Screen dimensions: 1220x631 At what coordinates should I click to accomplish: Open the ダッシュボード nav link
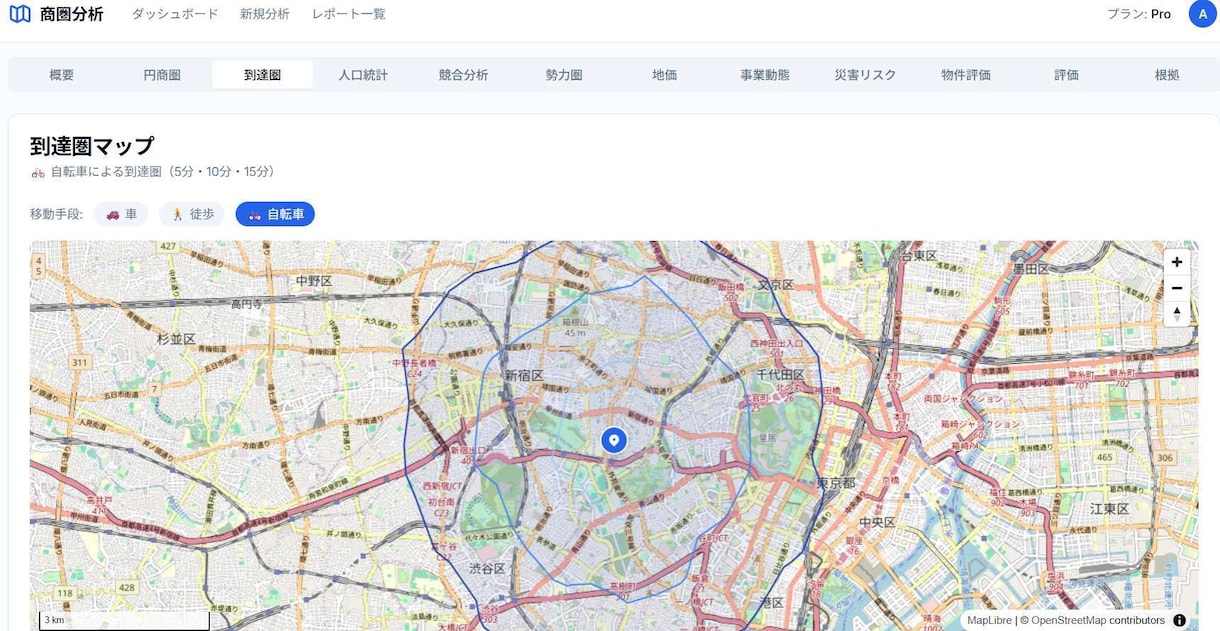175,14
